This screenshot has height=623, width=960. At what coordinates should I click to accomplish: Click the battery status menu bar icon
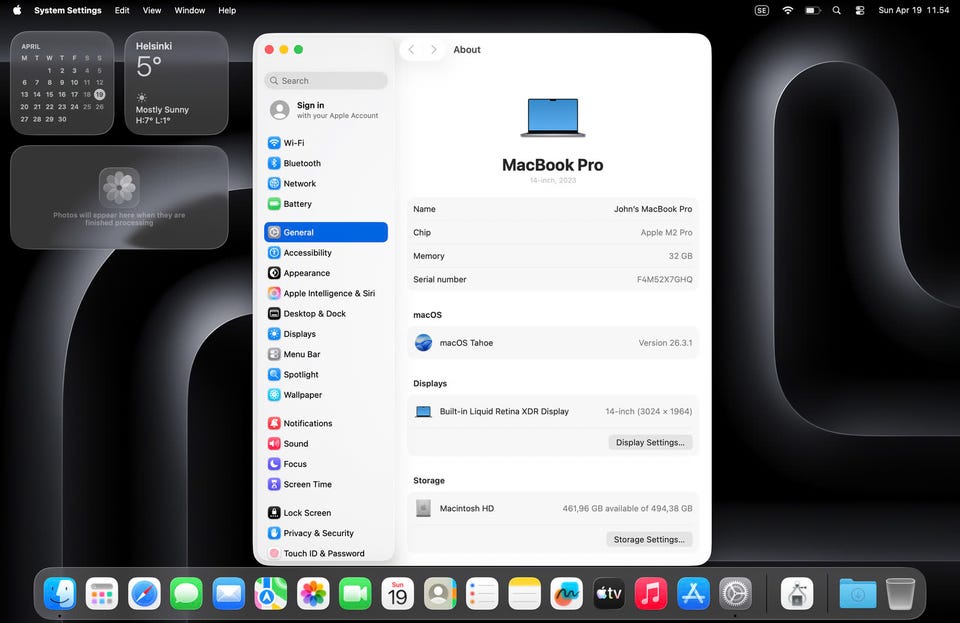click(812, 10)
